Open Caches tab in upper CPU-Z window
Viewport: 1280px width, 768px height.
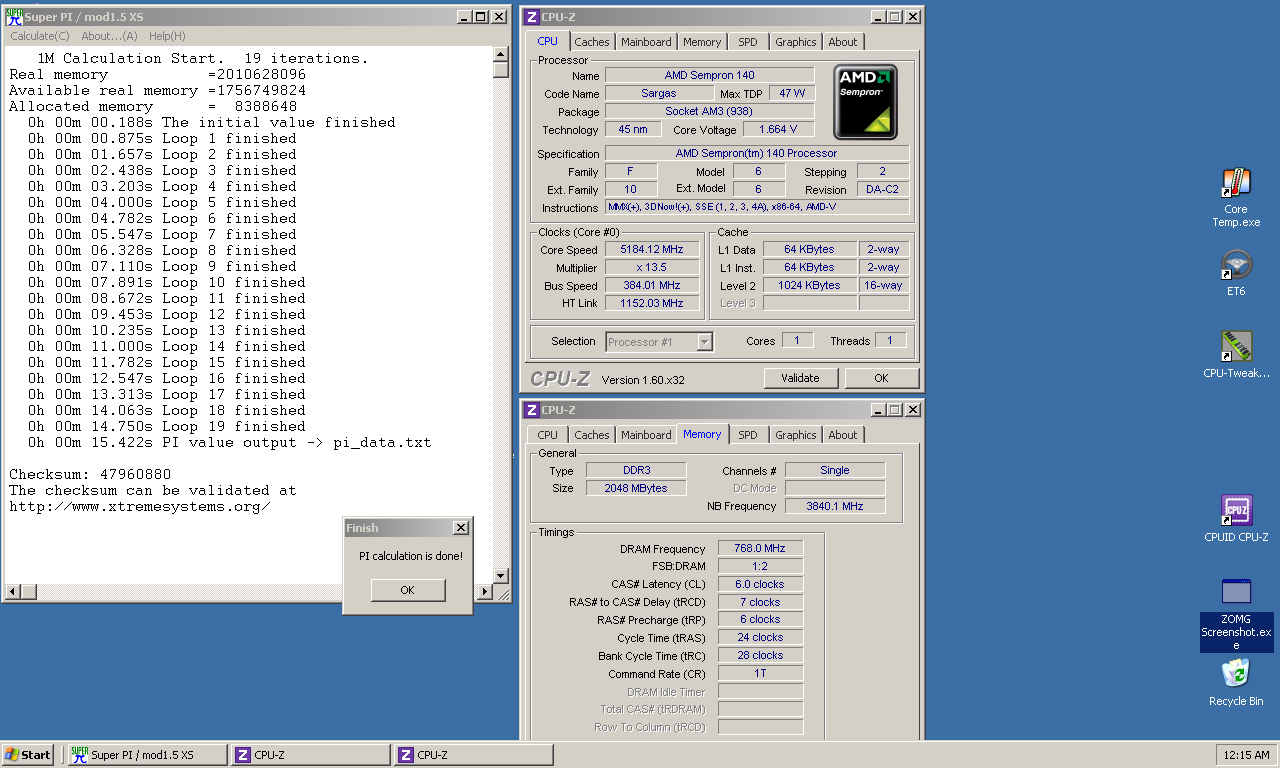[x=592, y=42]
